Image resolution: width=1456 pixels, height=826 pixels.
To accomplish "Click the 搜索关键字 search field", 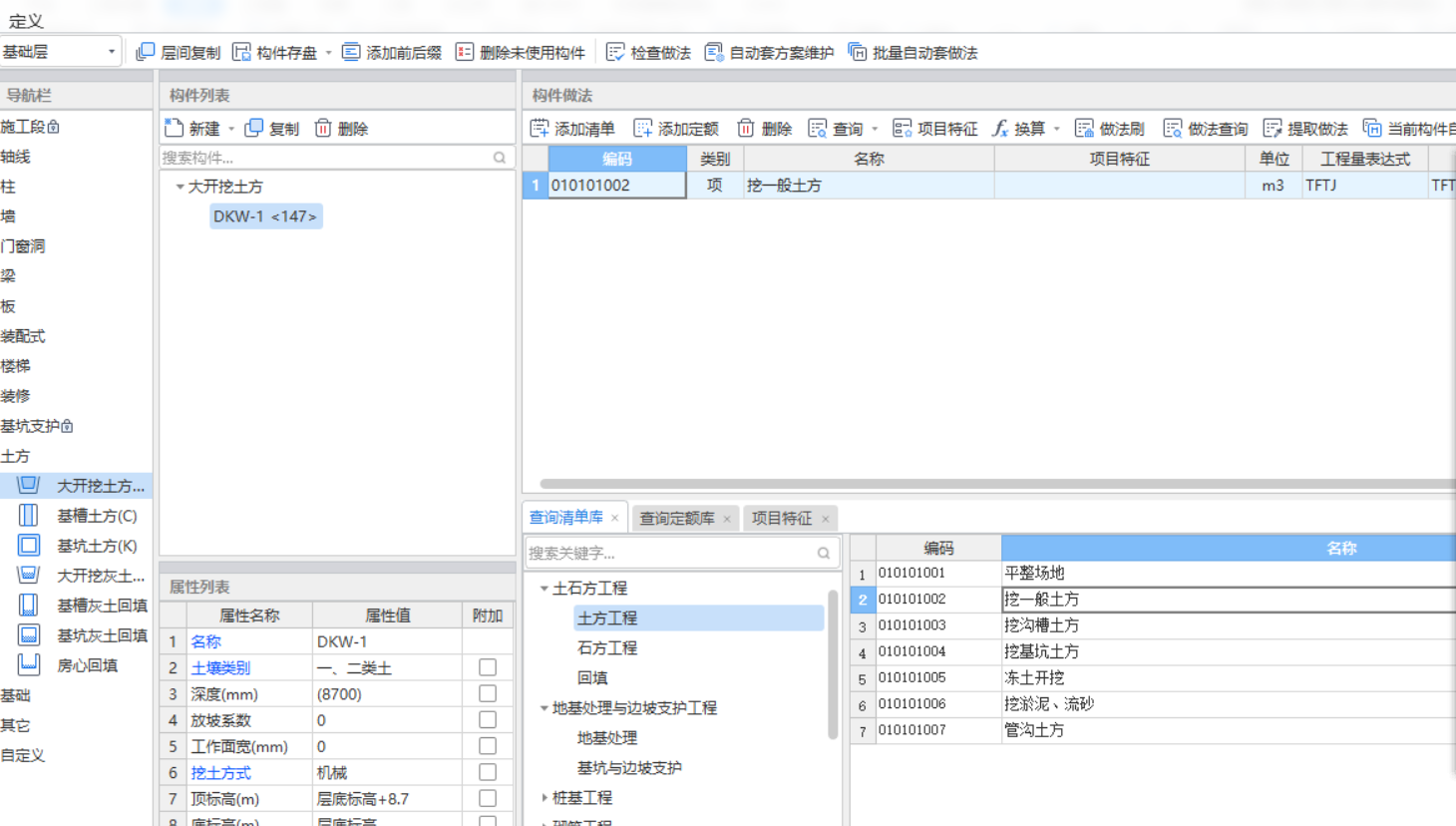I will tap(682, 553).
